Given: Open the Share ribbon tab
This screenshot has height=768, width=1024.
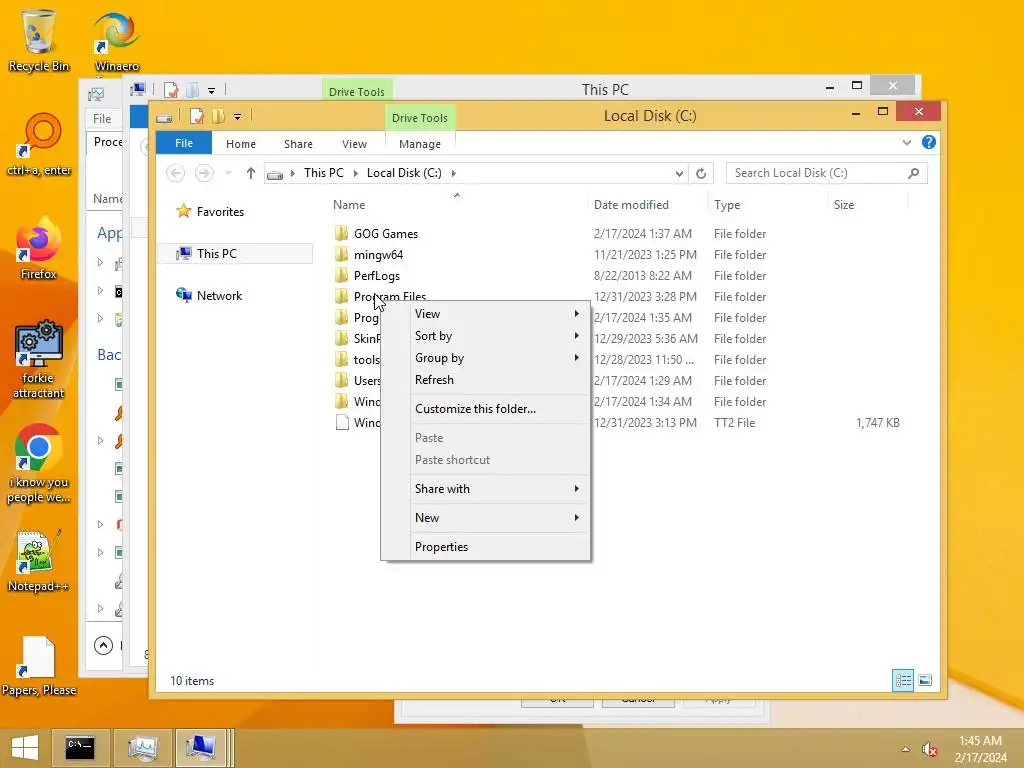Looking at the screenshot, I should click(x=298, y=144).
